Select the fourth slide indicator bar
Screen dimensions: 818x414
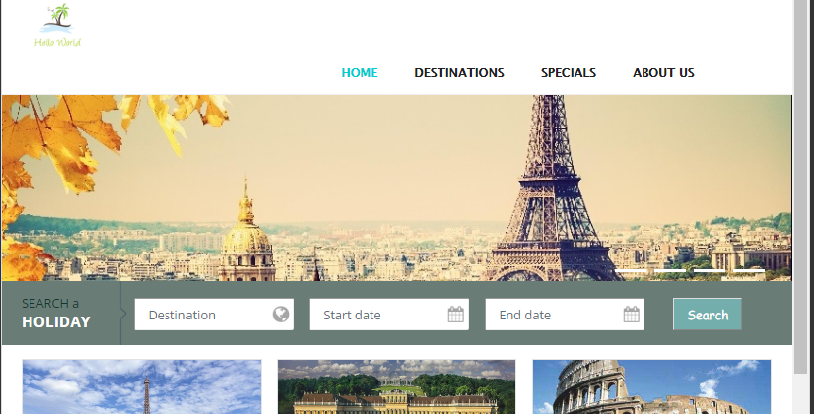click(x=749, y=271)
